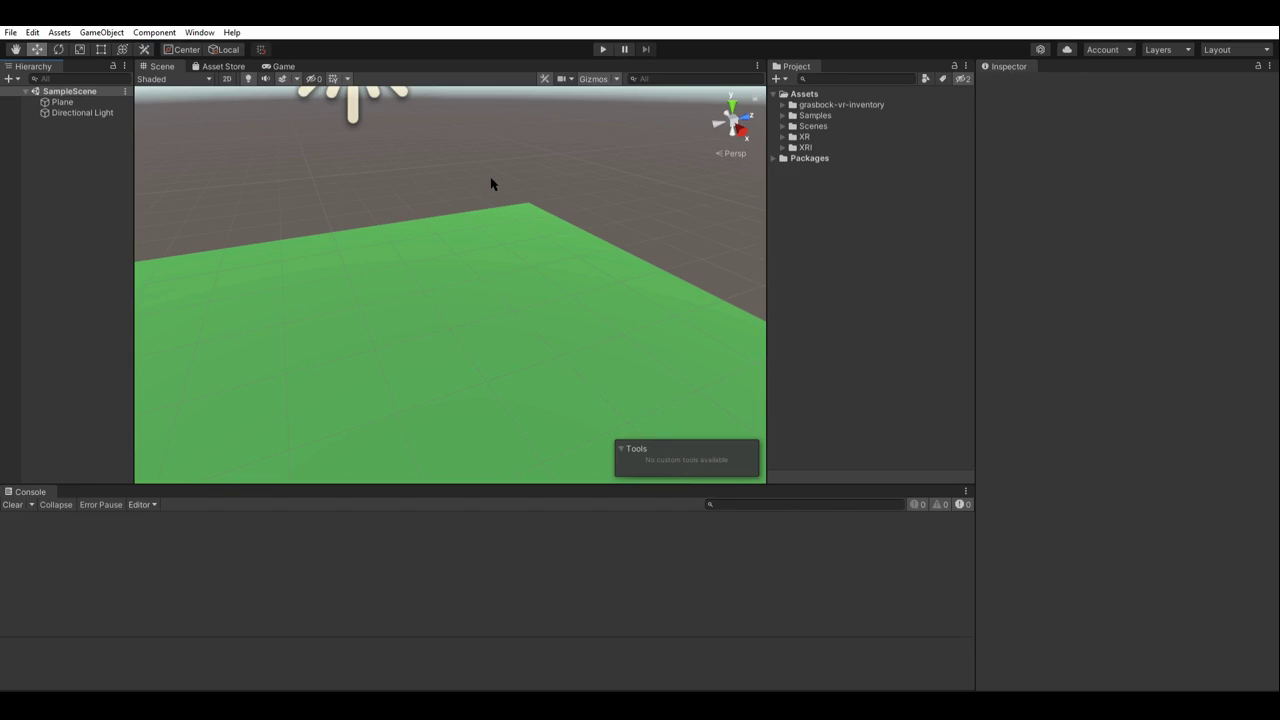
Task: Open Project create plus dropdown
Action: (780, 79)
